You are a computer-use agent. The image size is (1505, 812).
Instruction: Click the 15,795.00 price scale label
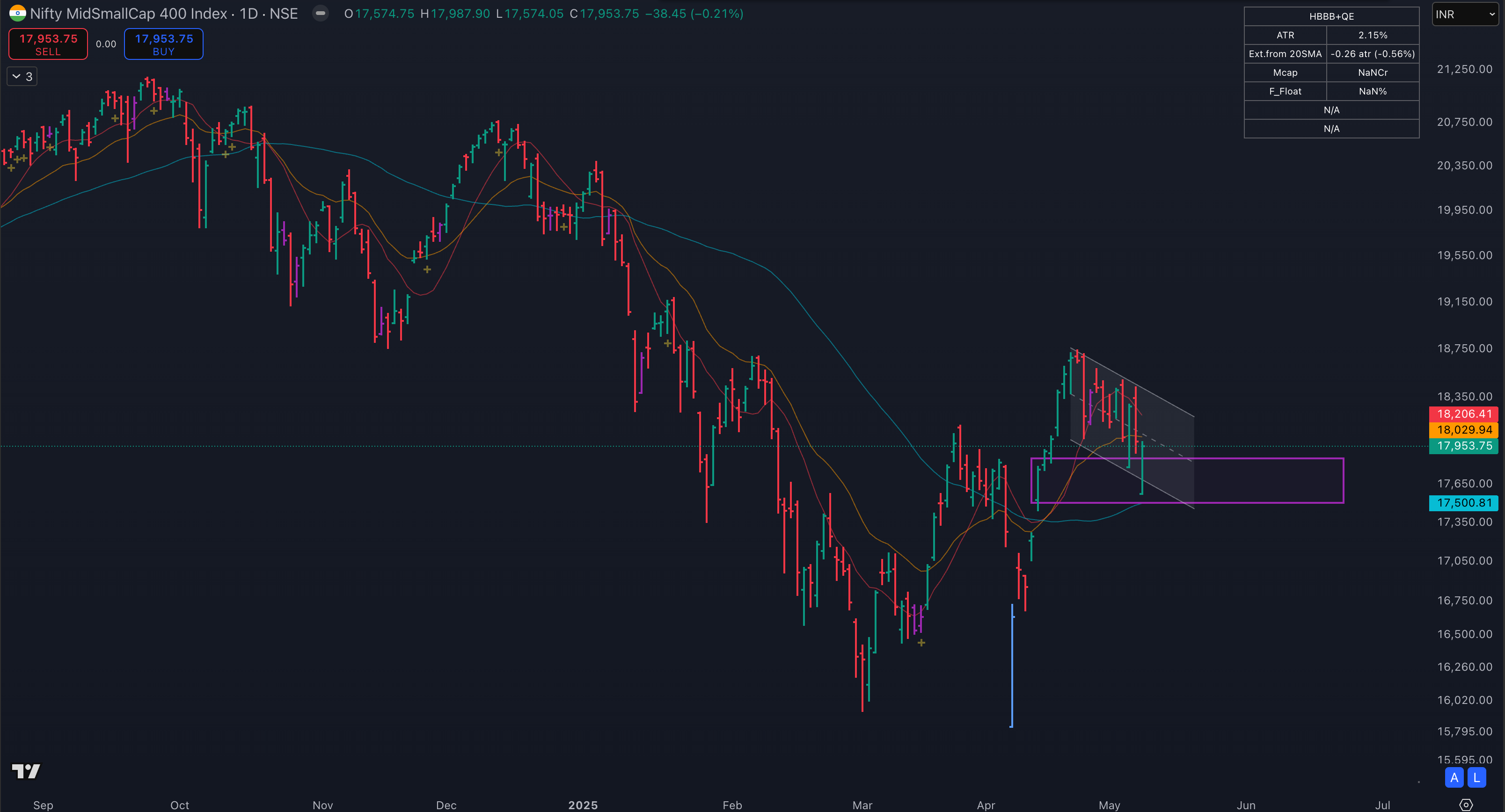(x=1464, y=731)
